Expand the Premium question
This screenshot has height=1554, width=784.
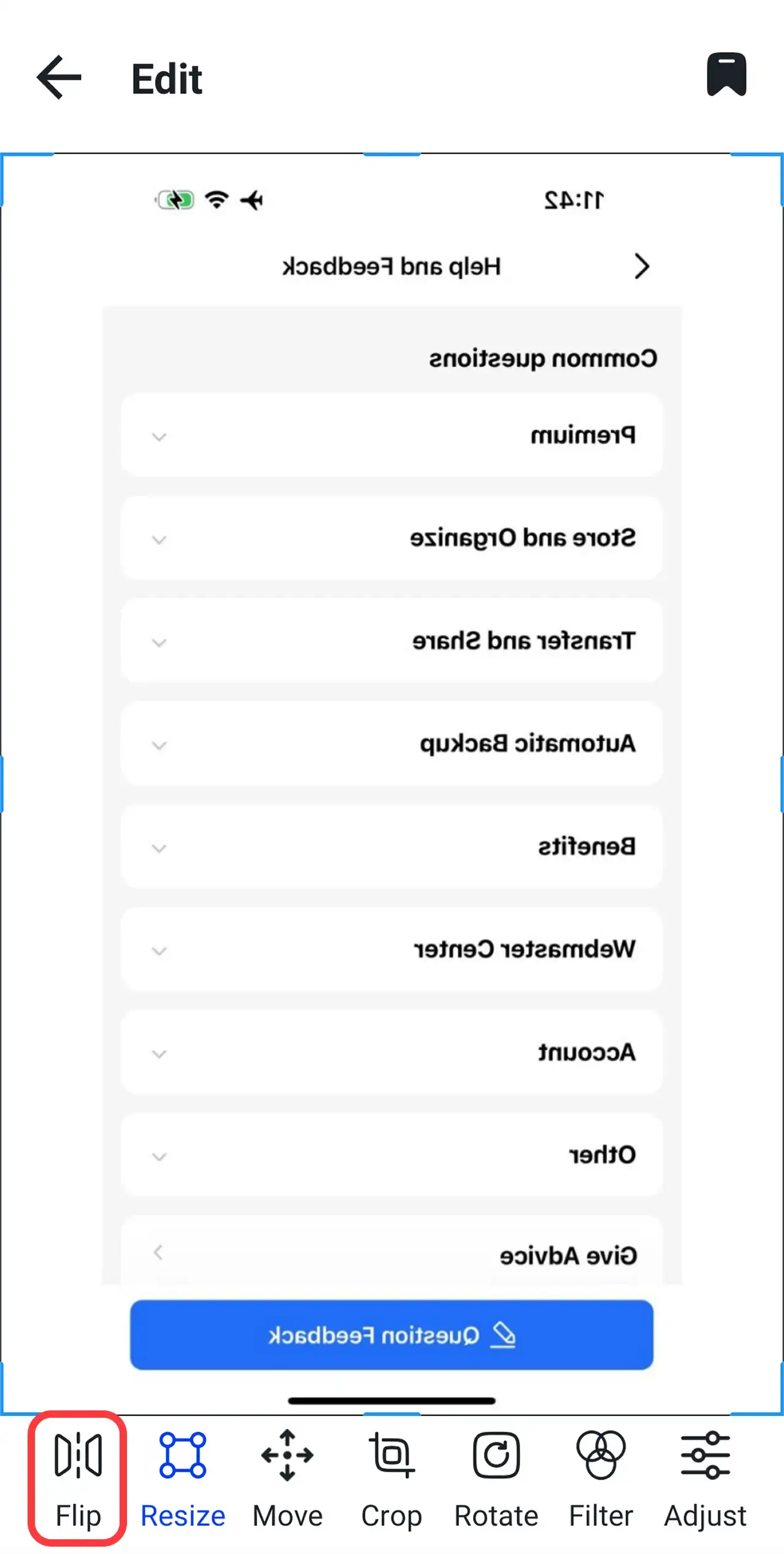click(393, 436)
